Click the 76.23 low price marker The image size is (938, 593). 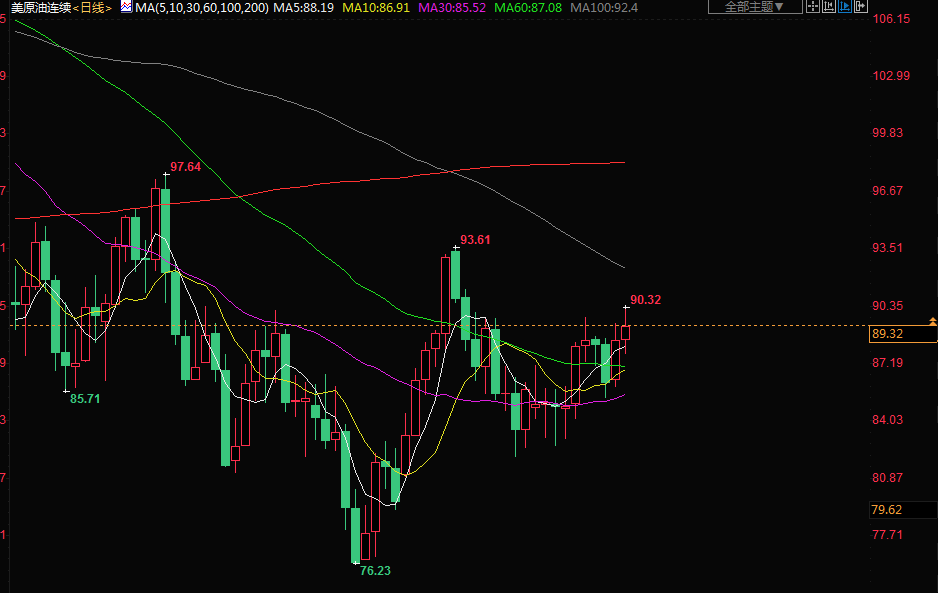tap(375, 571)
